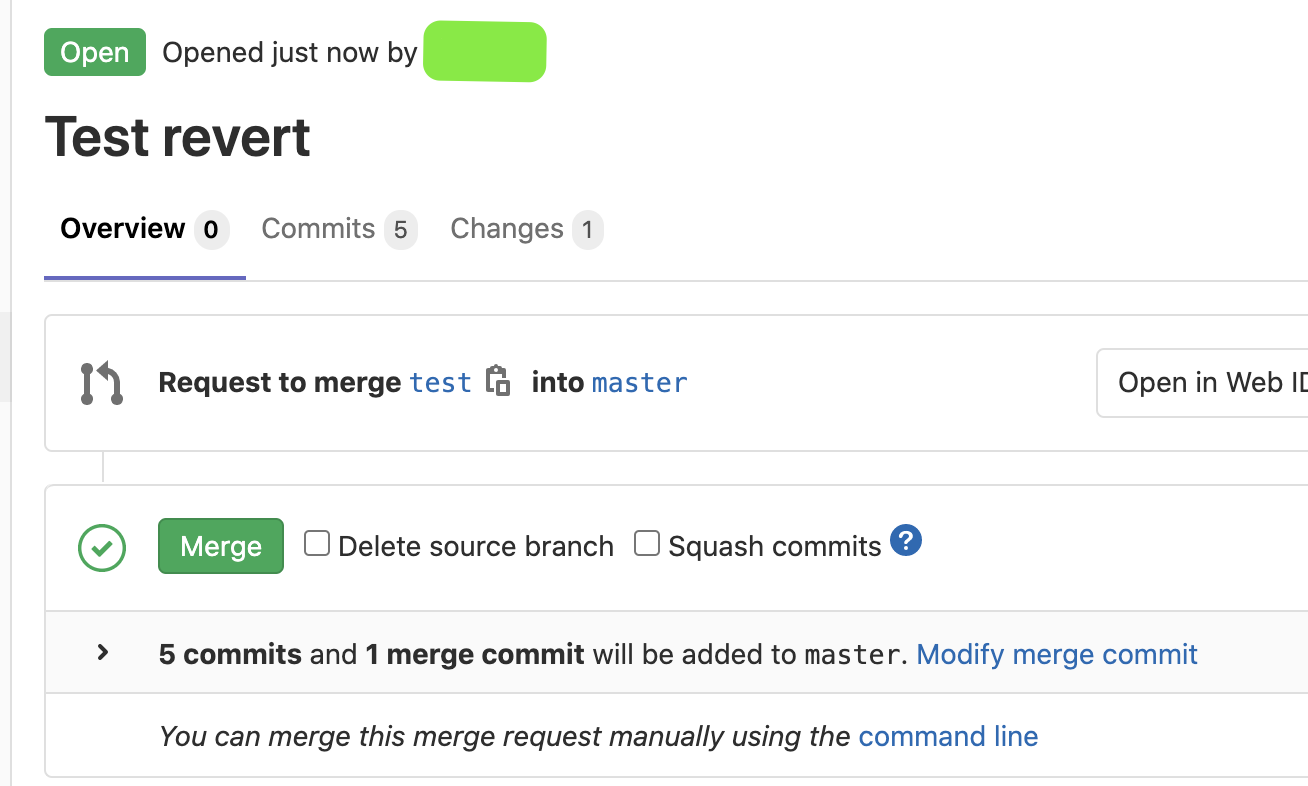The height and width of the screenshot is (786, 1308).
Task: Click the merge request branch icon
Action: point(101,384)
